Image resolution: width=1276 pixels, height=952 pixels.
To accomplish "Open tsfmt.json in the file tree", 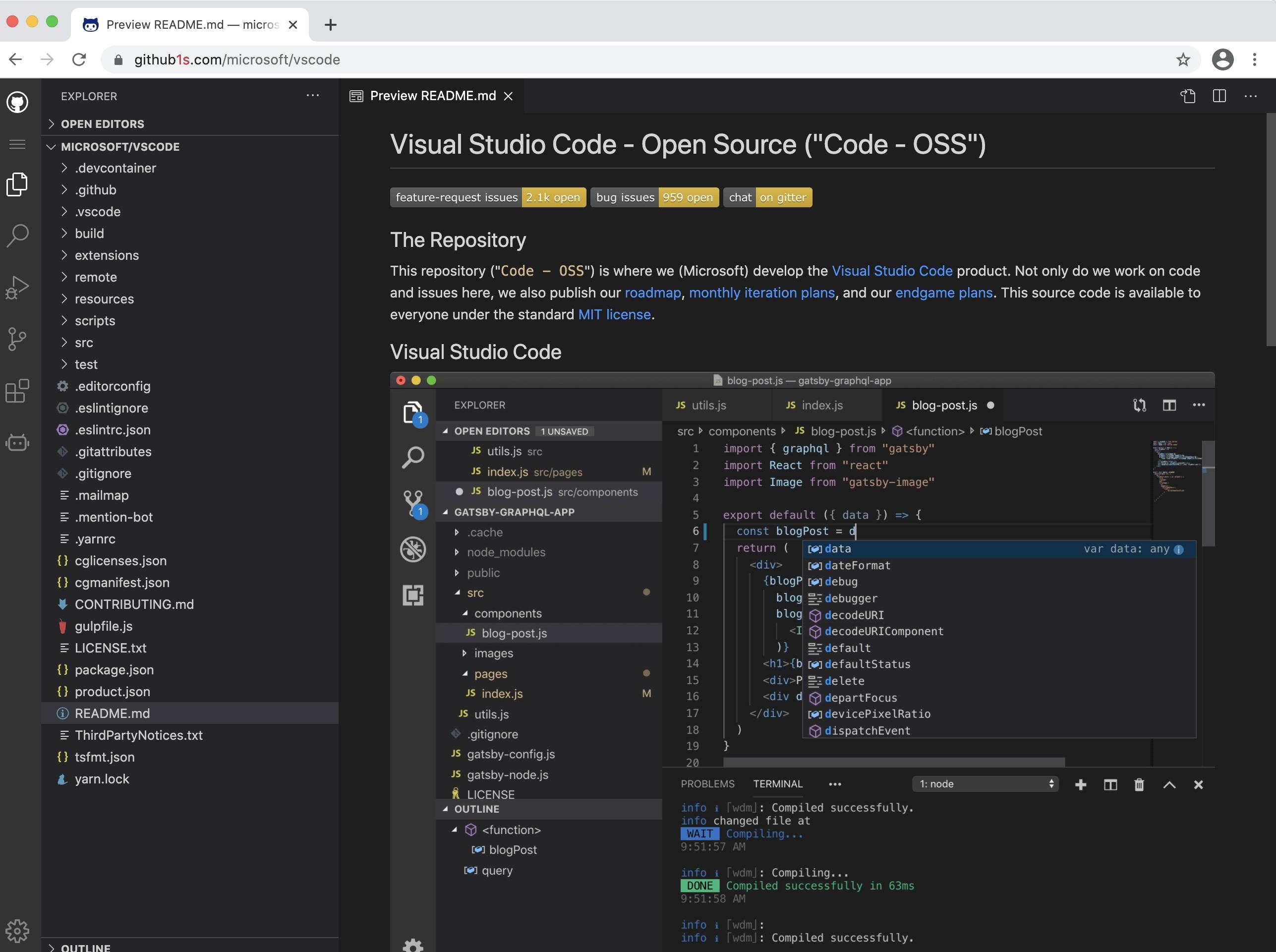I will 189,757.
